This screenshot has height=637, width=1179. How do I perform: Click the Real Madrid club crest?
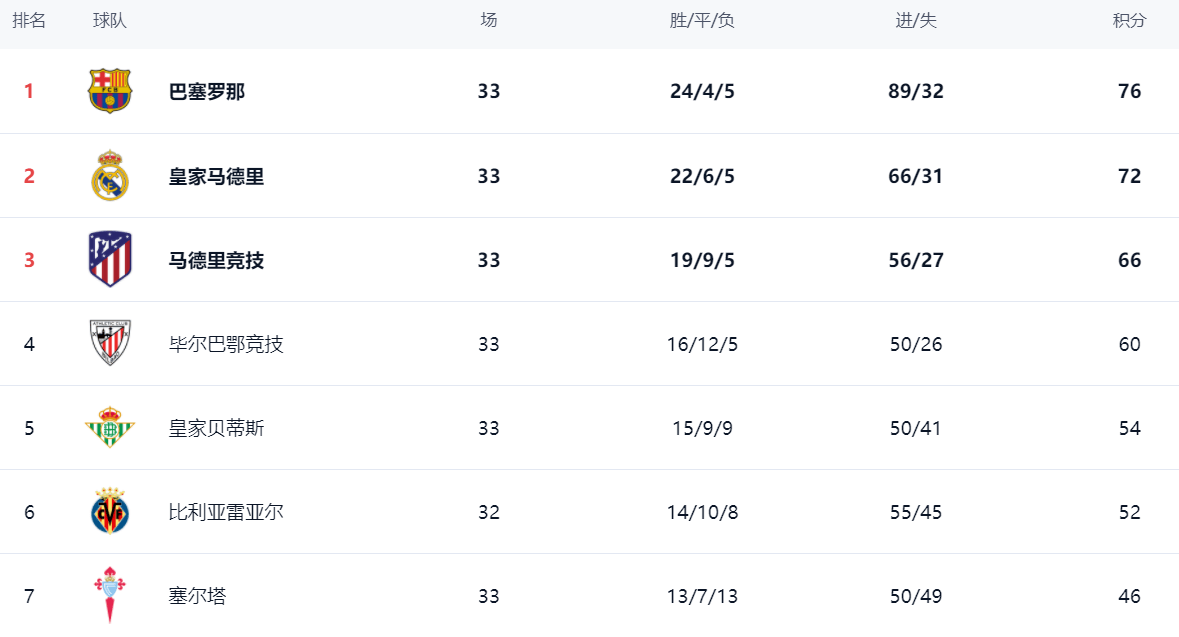point(110,176)
